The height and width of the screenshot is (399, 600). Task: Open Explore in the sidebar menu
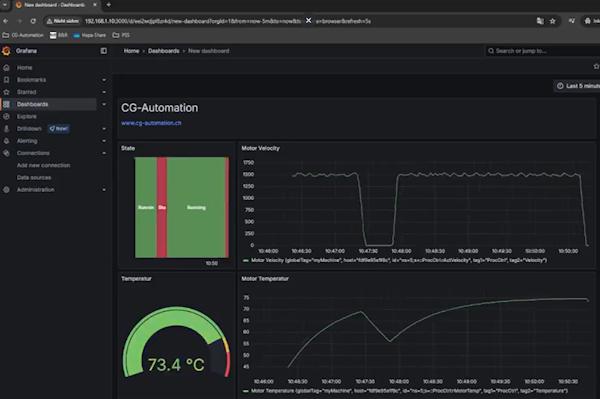pos(27,117)
